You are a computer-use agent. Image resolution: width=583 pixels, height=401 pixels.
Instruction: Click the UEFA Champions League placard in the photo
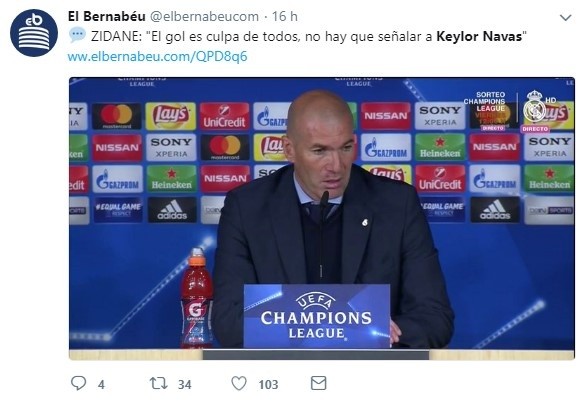point(317,316)
